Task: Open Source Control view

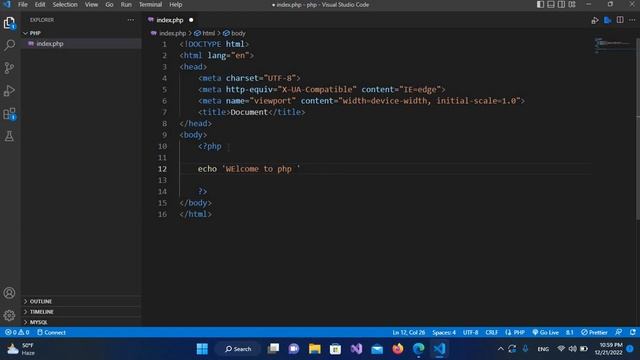Action: pos(9,68)
